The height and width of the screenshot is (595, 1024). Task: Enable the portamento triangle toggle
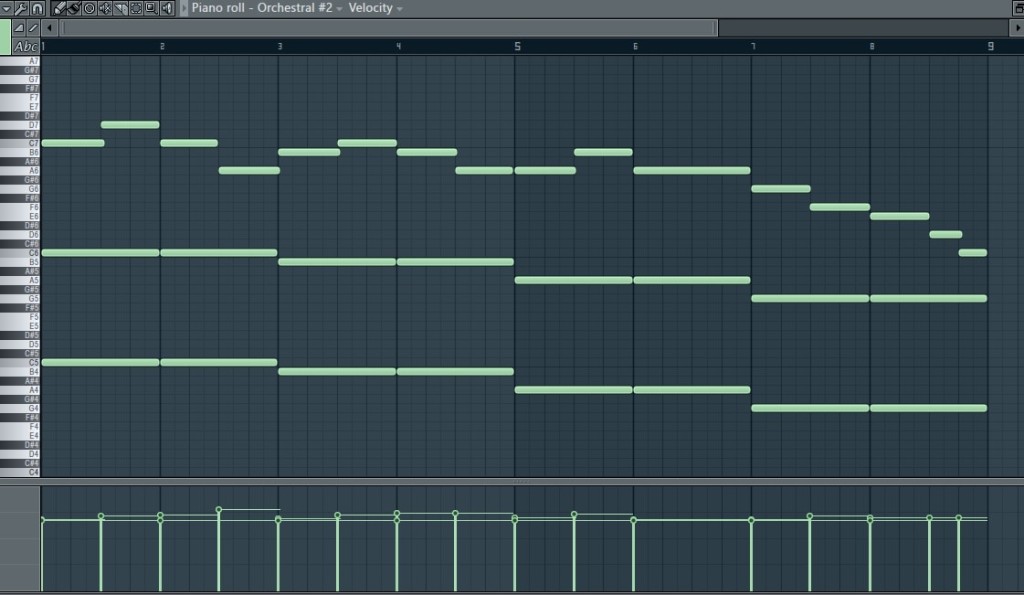tap(19, 28)
